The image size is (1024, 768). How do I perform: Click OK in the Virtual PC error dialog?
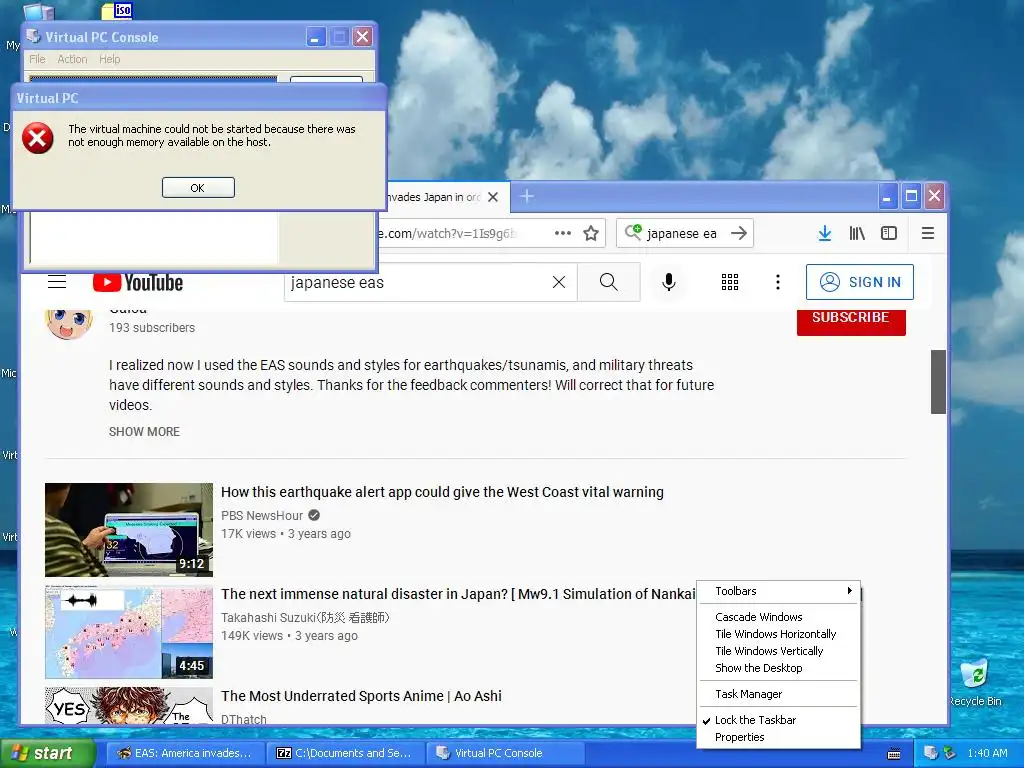(198, 187)
